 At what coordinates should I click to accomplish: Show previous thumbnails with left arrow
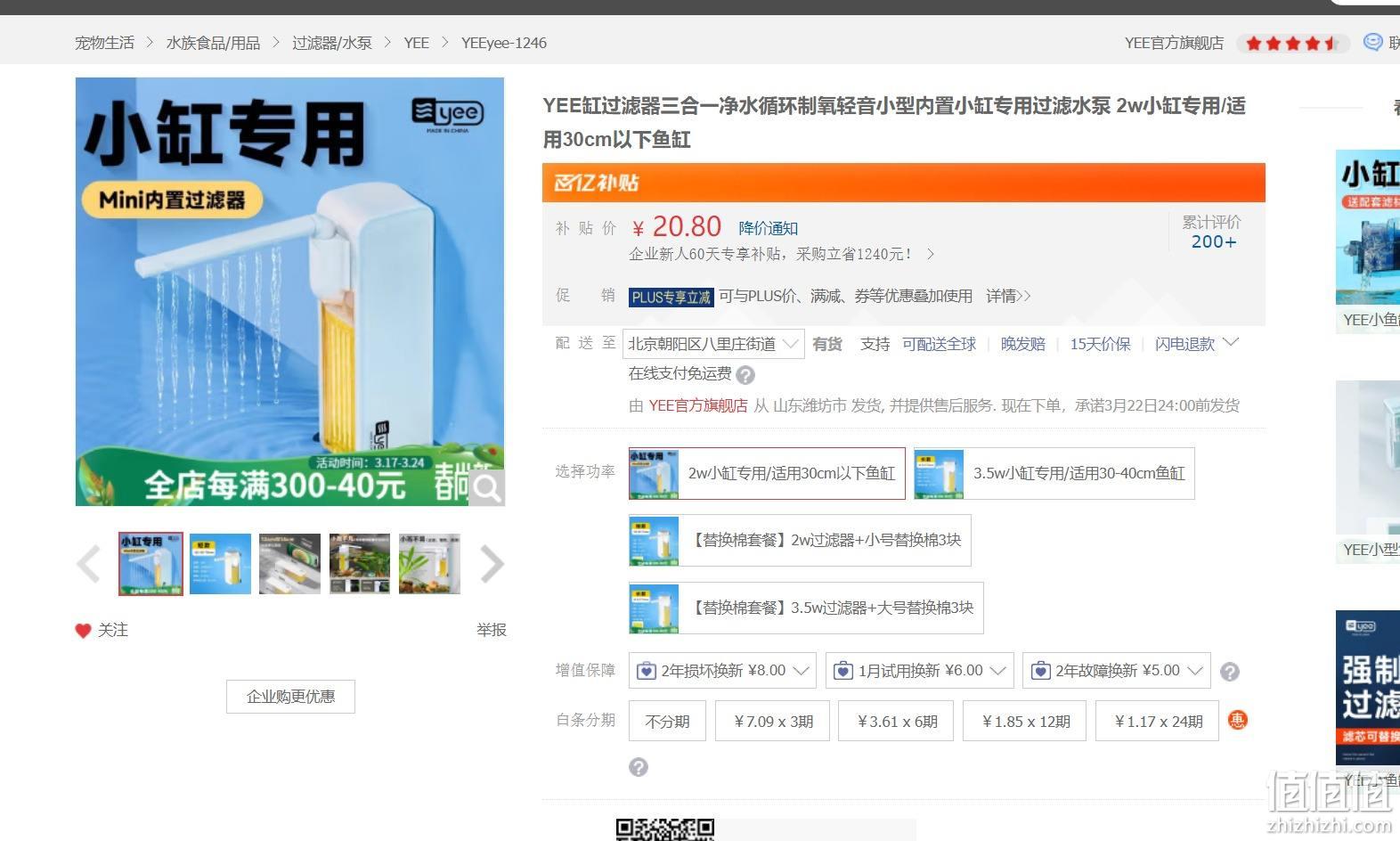88,564
